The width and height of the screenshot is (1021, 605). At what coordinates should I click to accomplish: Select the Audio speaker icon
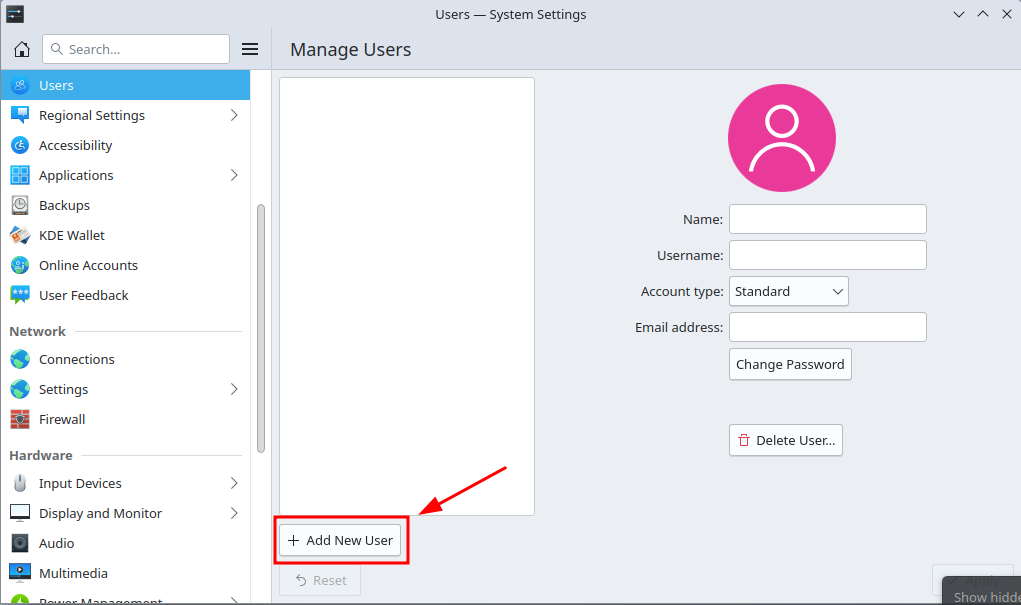click(20, 543)
